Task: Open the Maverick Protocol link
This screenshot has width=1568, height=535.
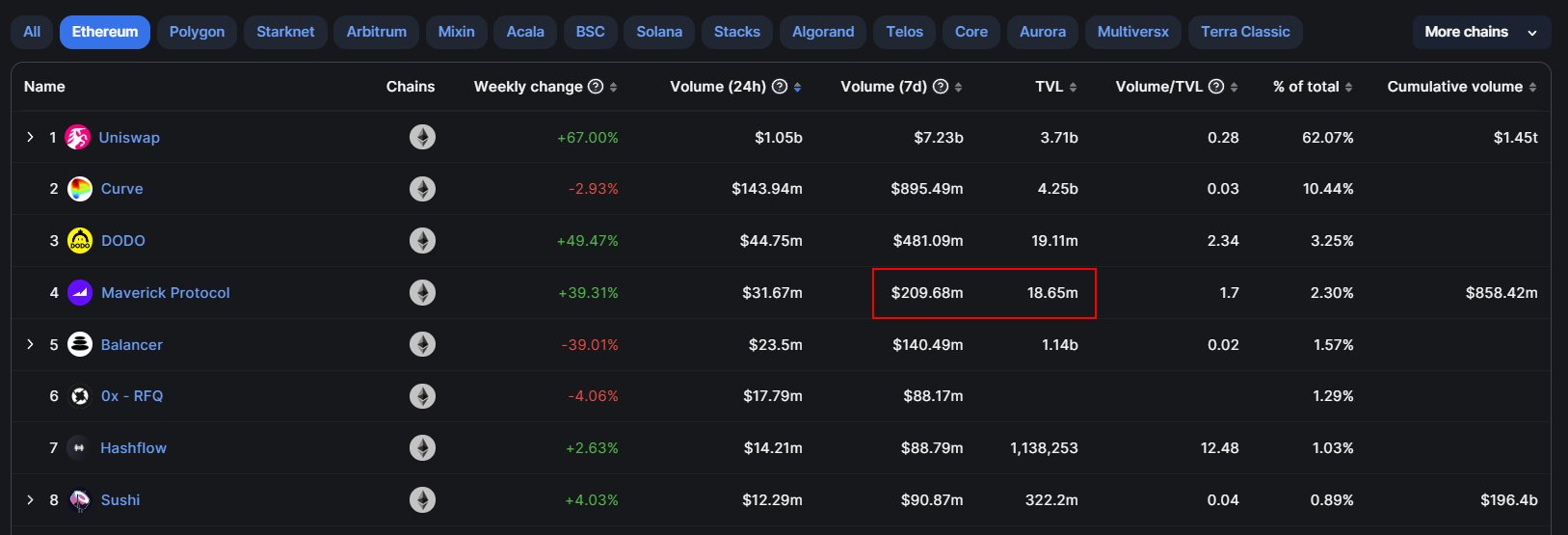Action: (x=166, y=293)
